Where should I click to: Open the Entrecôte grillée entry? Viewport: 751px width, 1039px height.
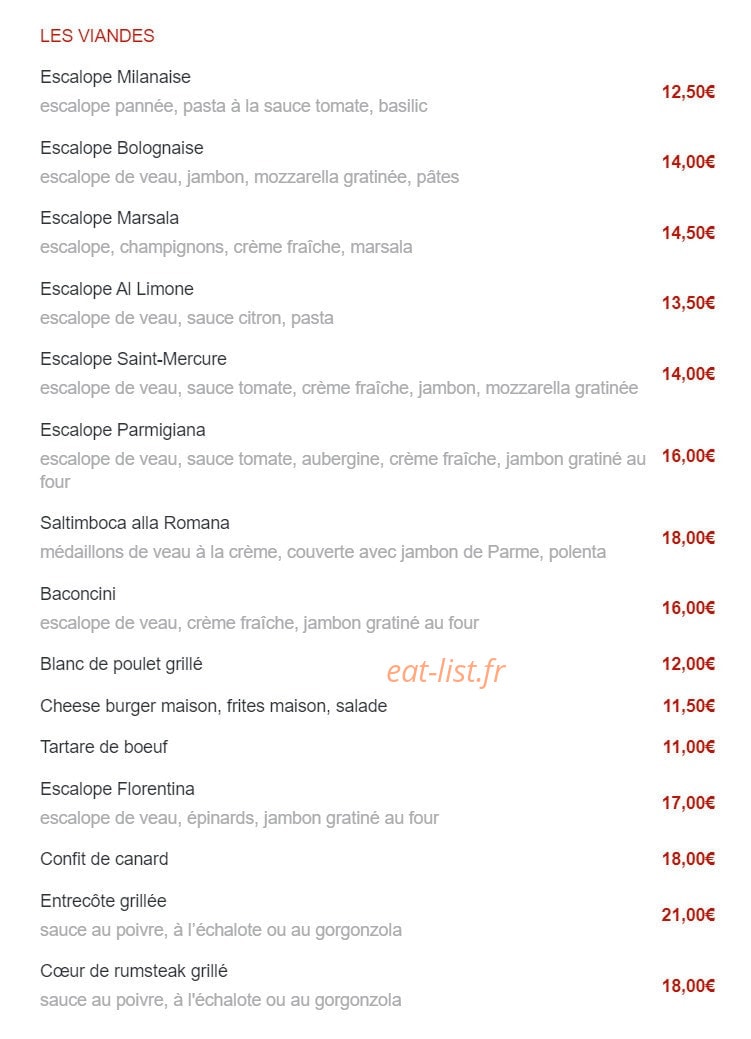tap(103, 901)
